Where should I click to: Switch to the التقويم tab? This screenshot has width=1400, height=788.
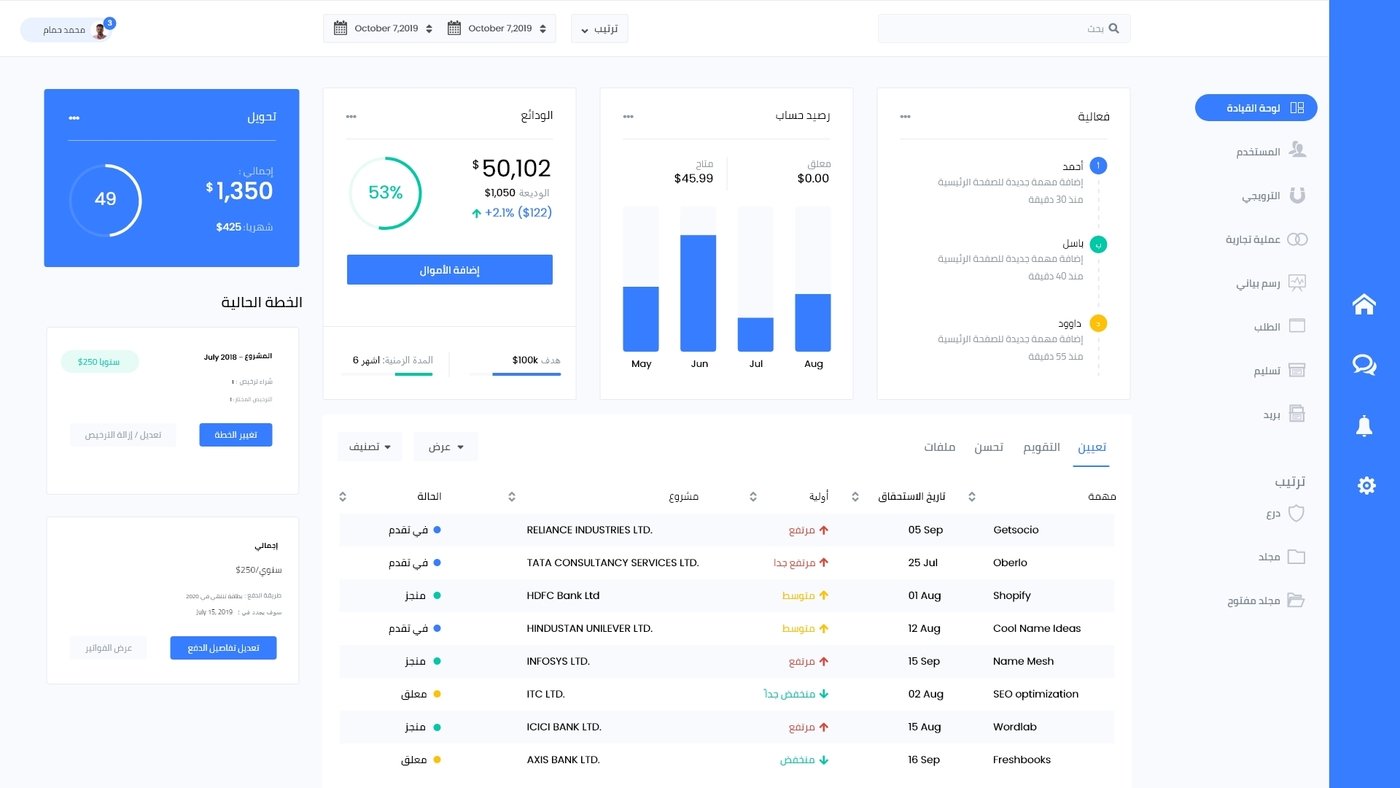coord(1043,448)
